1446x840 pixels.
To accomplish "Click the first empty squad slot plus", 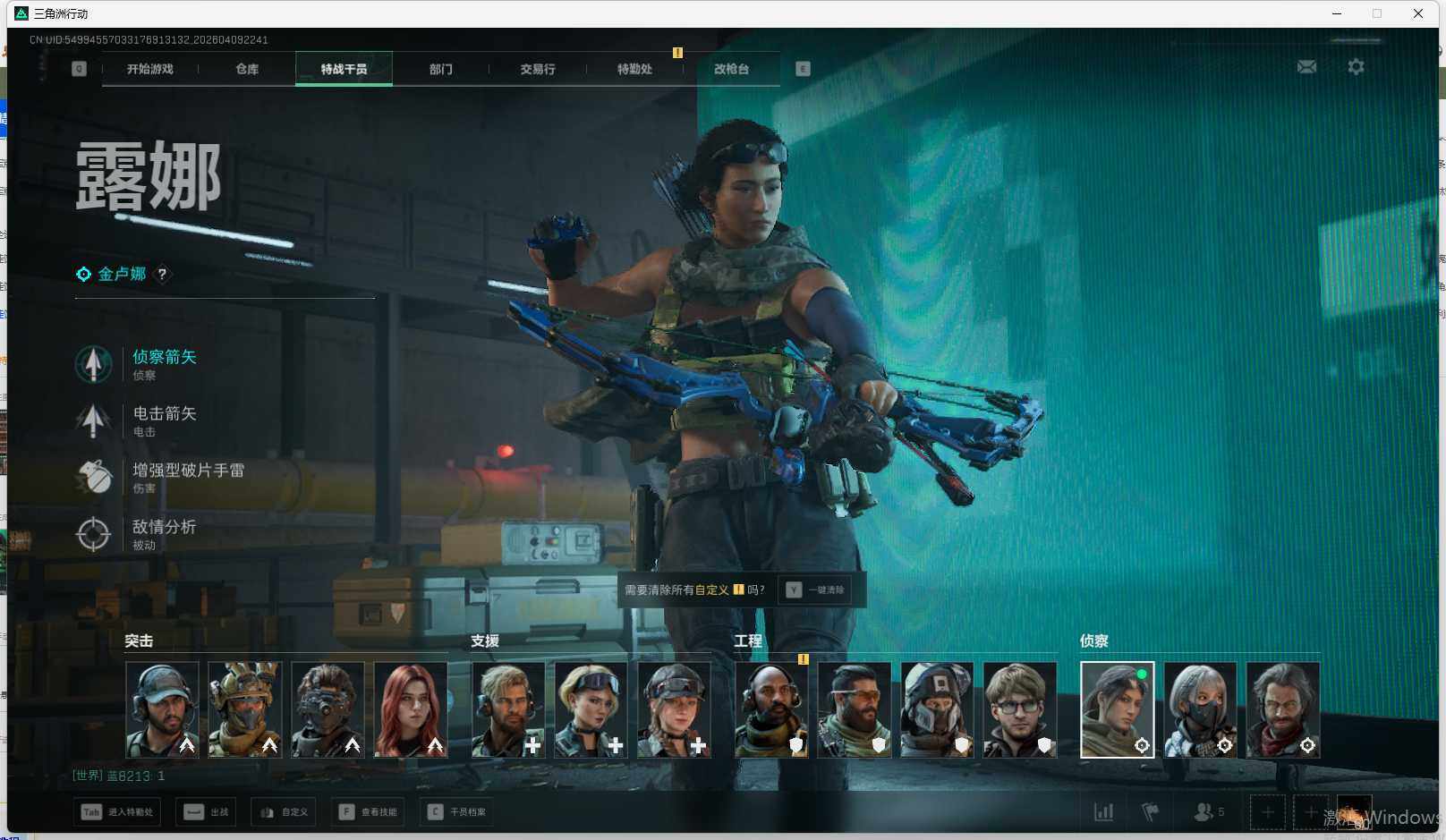I will click(x=1267, y=812).
